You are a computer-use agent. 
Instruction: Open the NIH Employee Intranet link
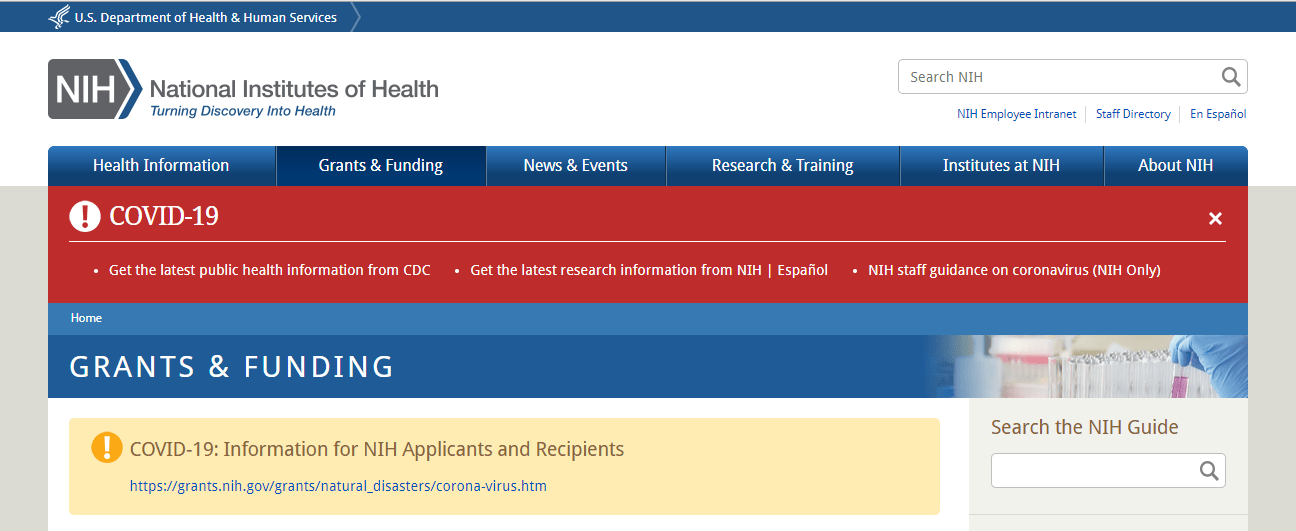click(x=1017, y=114)
